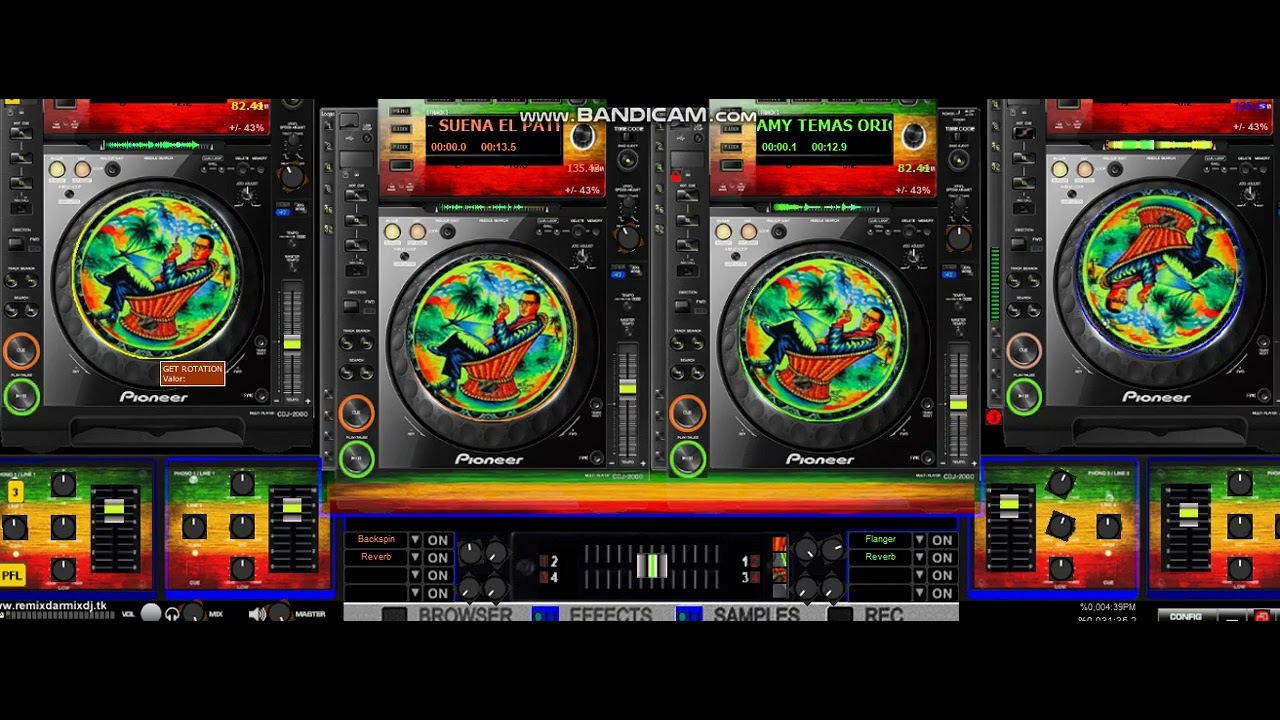Click the pitch fader on SUENA EL PATI deck
1280x720 pixels.
click(x=627, y=387)
